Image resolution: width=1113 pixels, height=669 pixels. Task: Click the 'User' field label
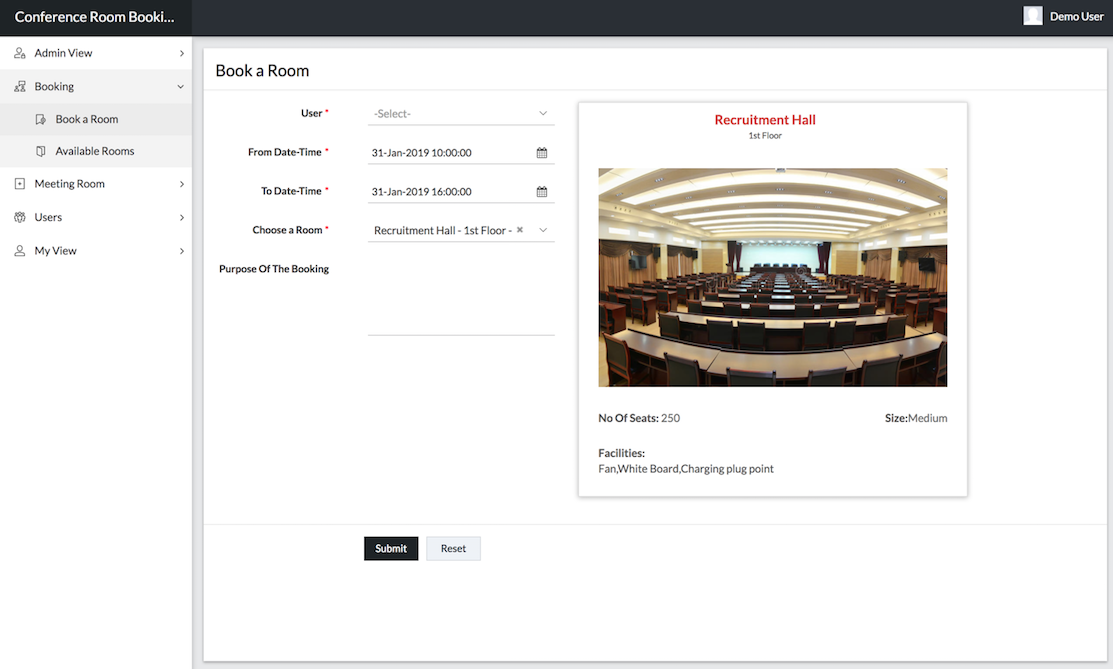click(312, 113)
